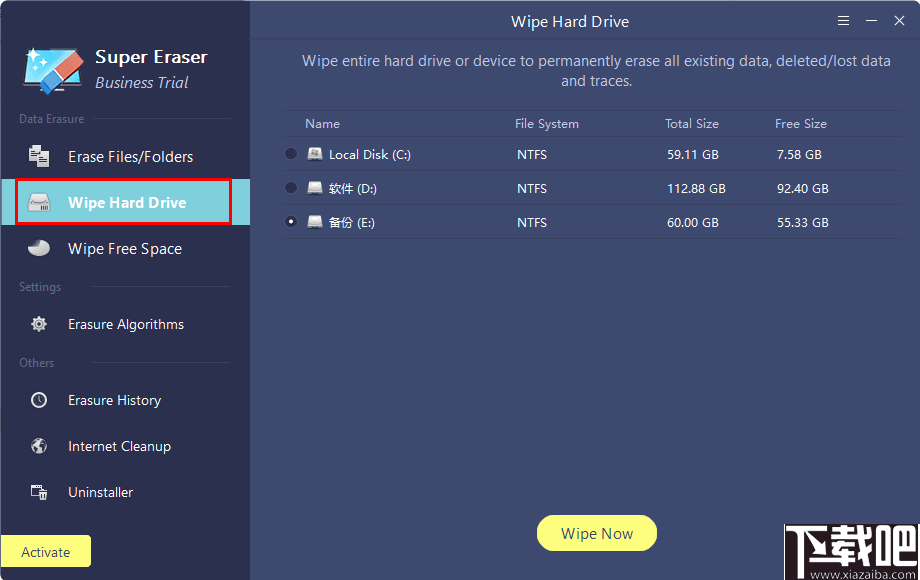This screenshot has height=580, width=920.
Task: Click NTFS in the Local Disk (C:) row
Action: [532, 155]
